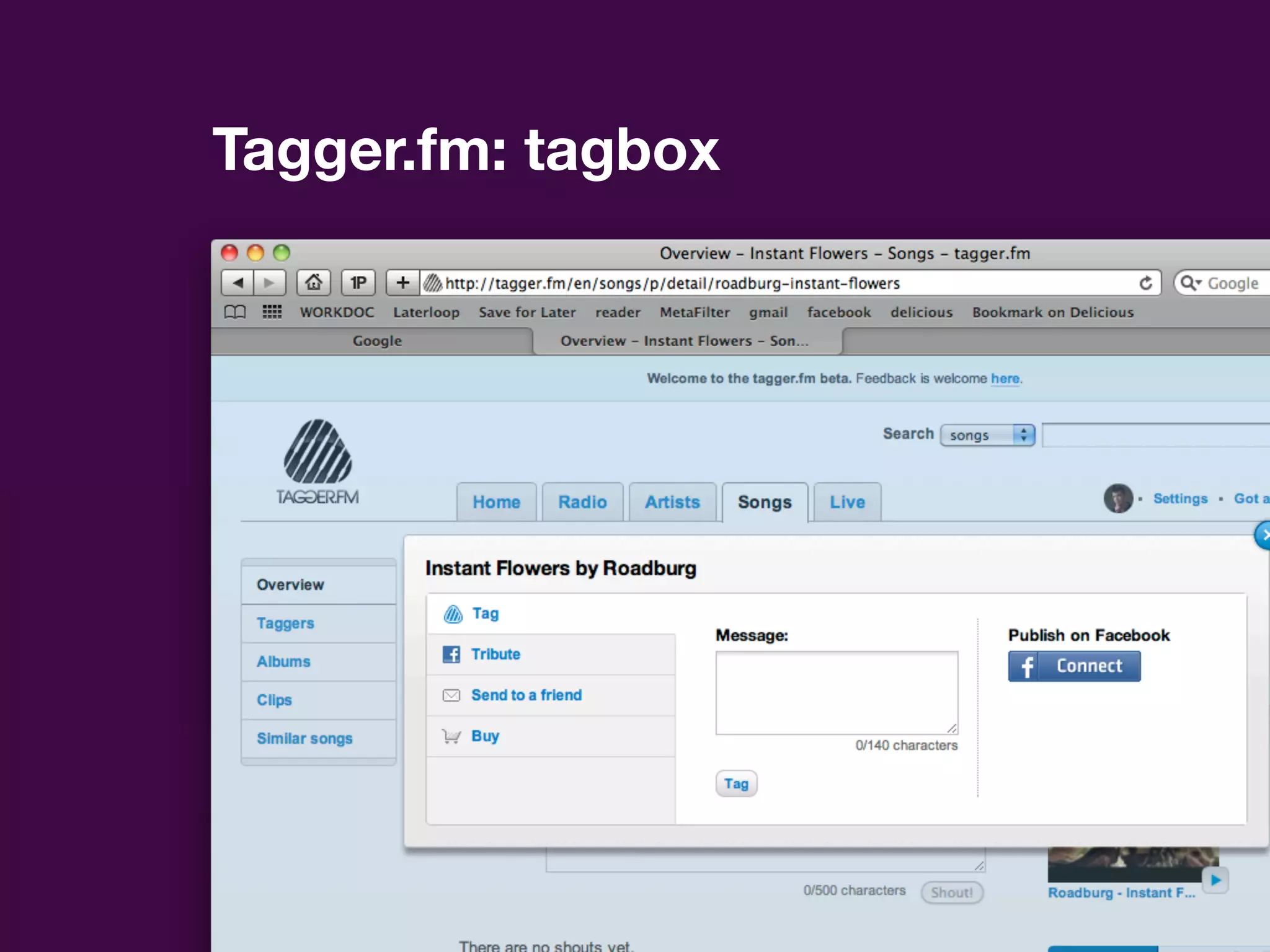Click the Shout! button
The height and width of the screenshot is (952, 1270).
952,892
